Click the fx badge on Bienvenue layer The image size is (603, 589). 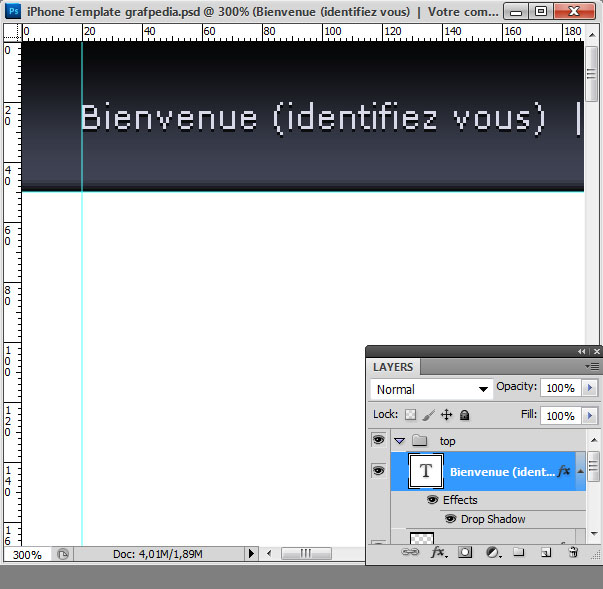coord(564,471)
